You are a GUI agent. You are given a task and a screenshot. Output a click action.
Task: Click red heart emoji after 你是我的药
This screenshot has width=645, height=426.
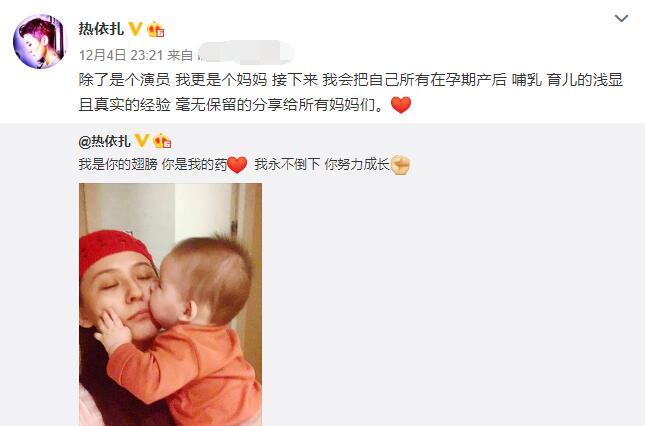(237, 165)
